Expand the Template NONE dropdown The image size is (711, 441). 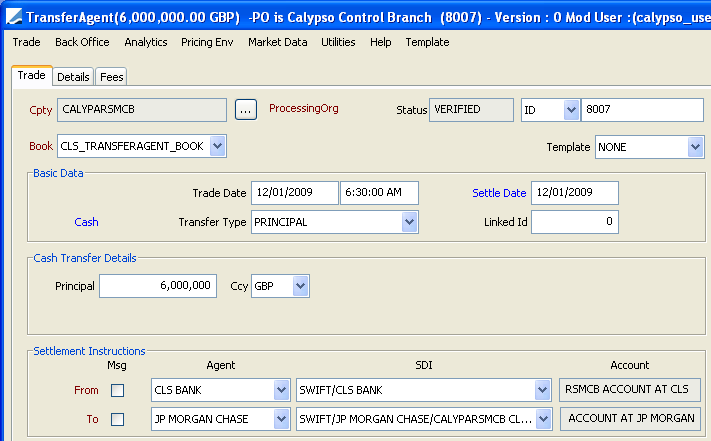(x=695, y=147)
